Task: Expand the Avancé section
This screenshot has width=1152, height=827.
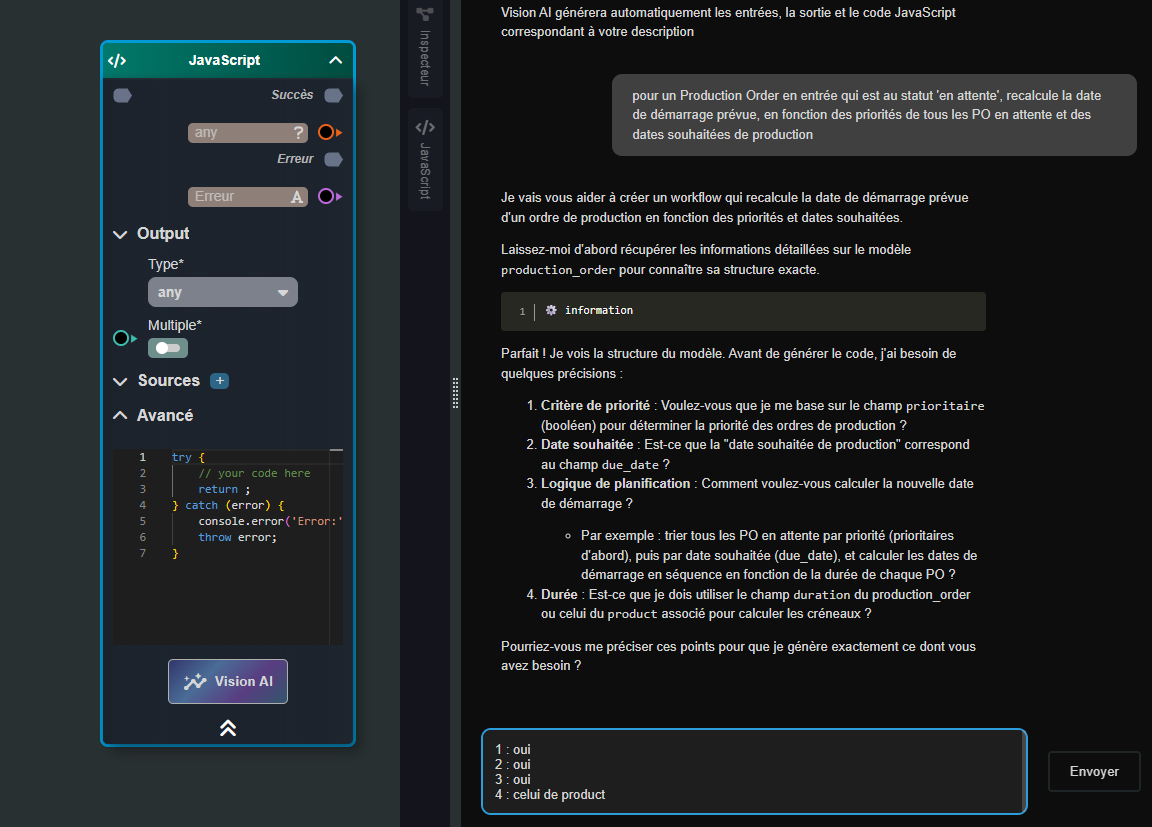Action: coord(120,415)
